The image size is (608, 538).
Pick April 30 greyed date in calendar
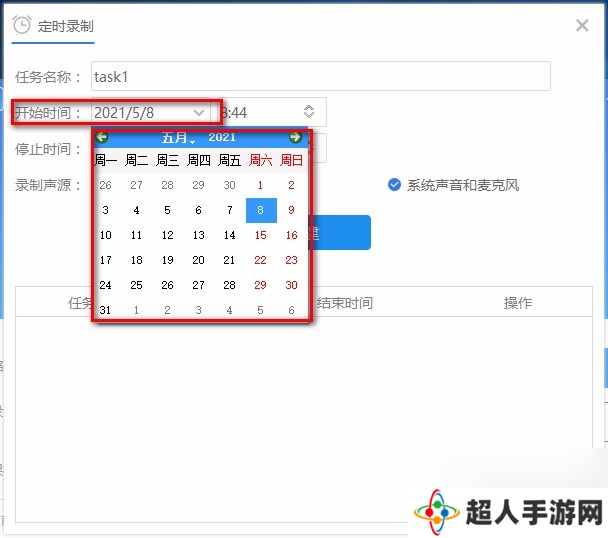(x=230, y=185)
